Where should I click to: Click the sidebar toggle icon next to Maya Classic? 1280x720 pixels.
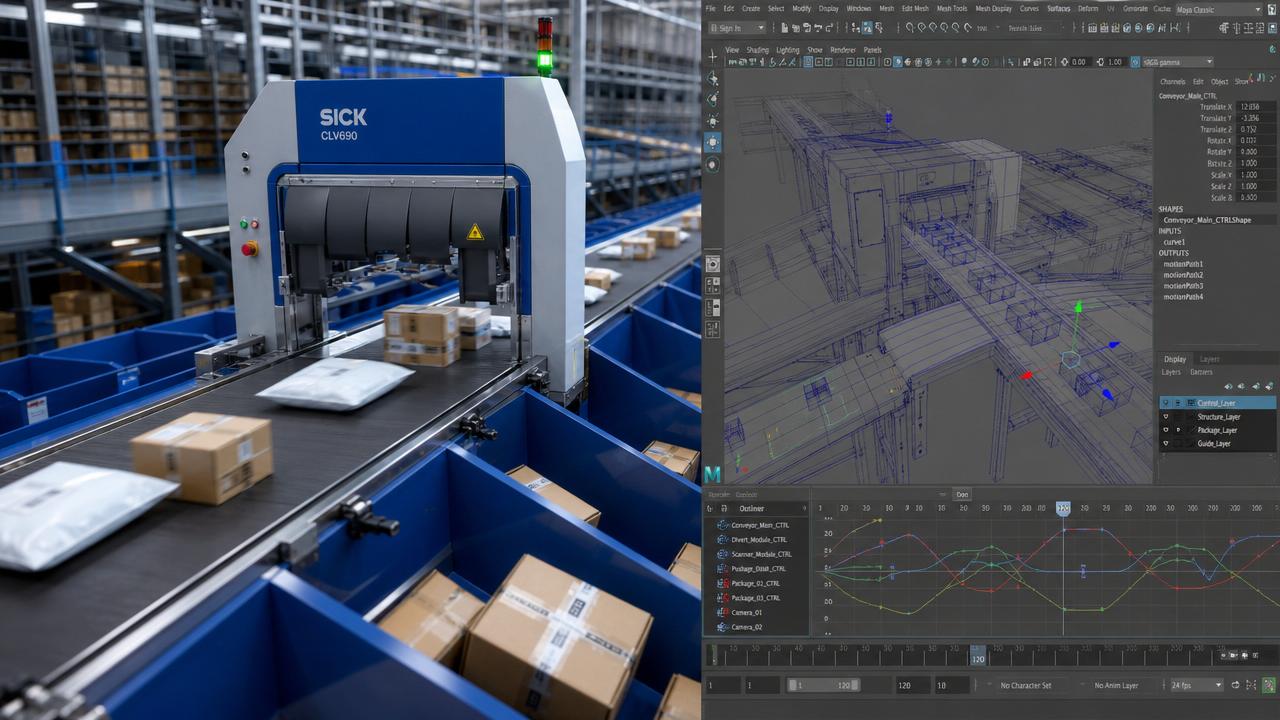(1272, 9)
